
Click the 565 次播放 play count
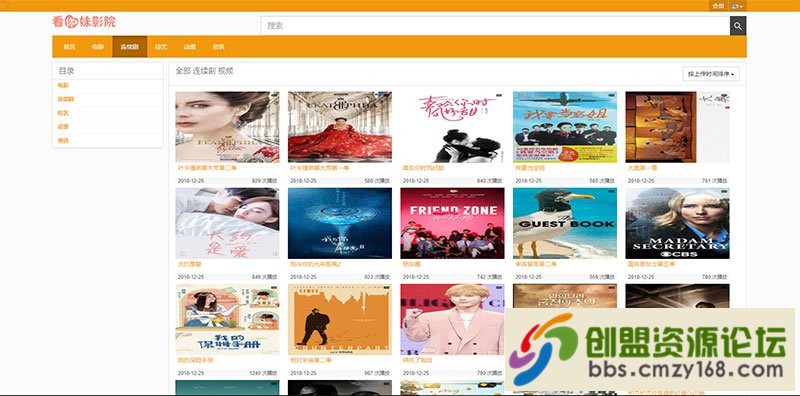602,181
